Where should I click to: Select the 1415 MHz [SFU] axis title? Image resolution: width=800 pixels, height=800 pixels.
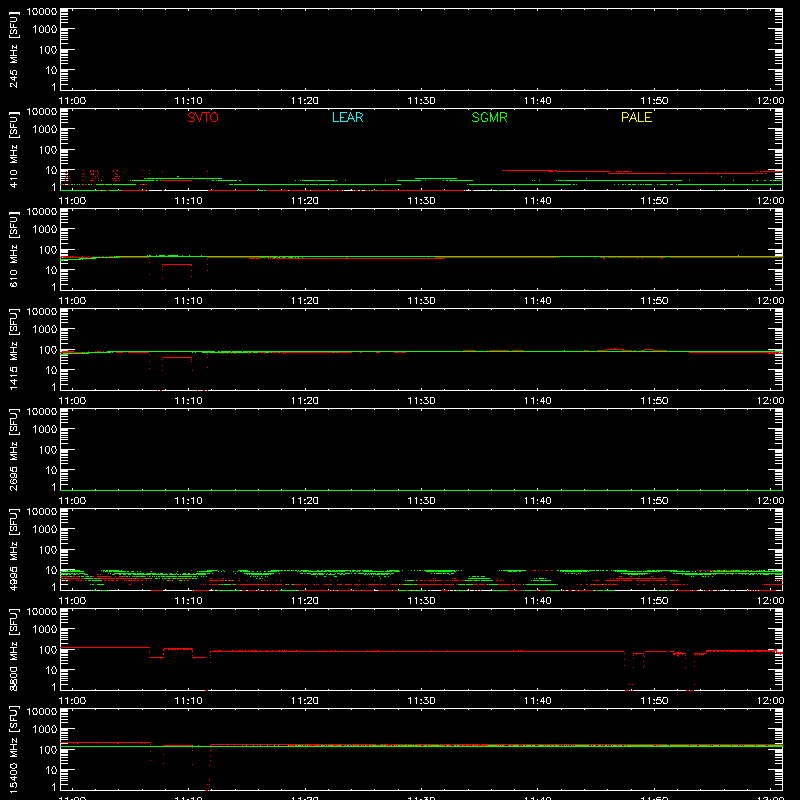[14, 349]
